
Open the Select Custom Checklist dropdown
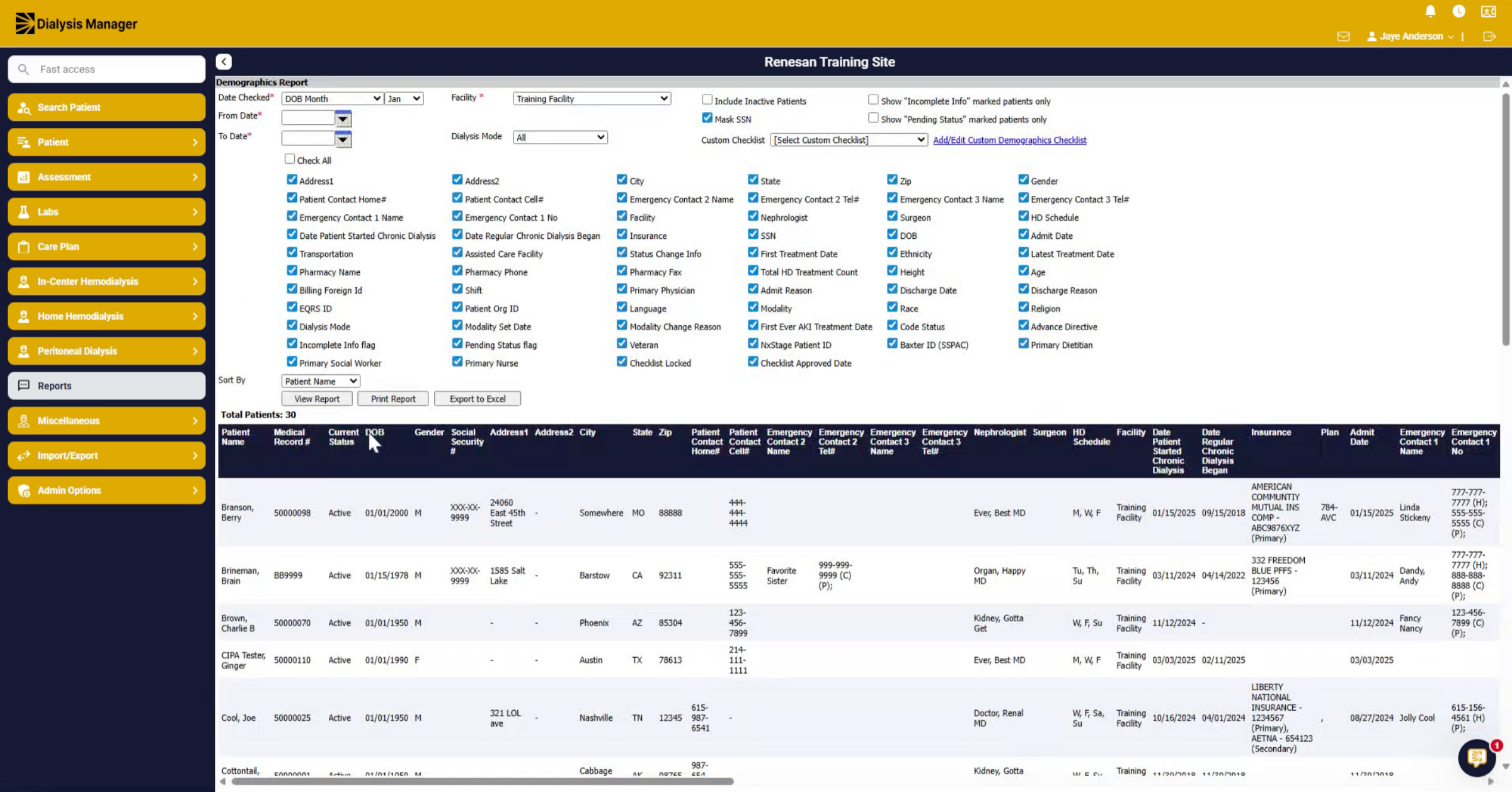849,140
